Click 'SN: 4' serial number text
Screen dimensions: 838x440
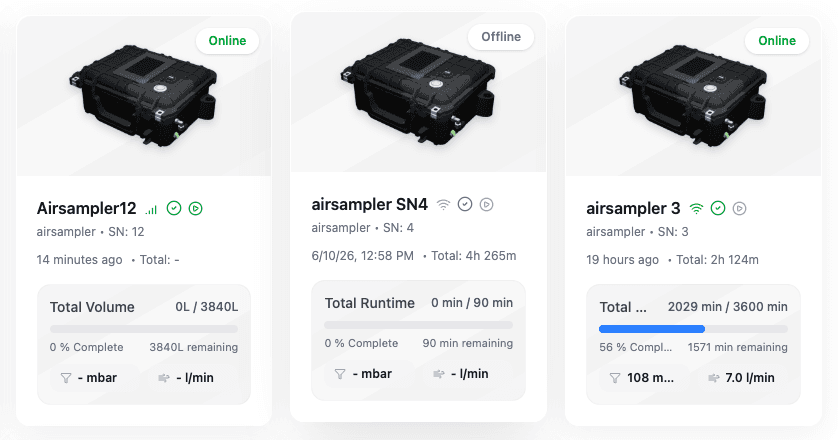(x=398, y=228)
